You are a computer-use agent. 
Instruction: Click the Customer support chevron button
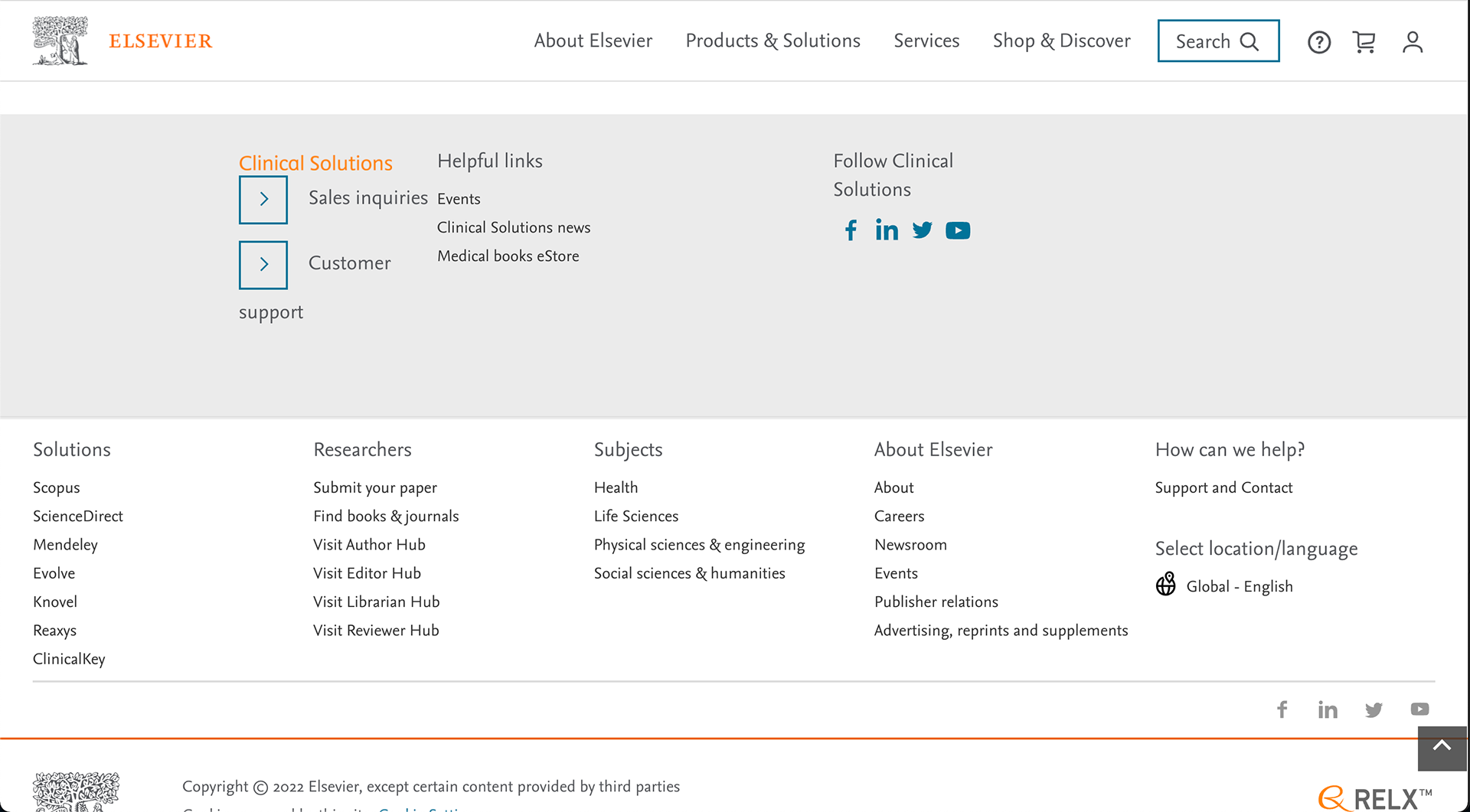coord(263,265)
